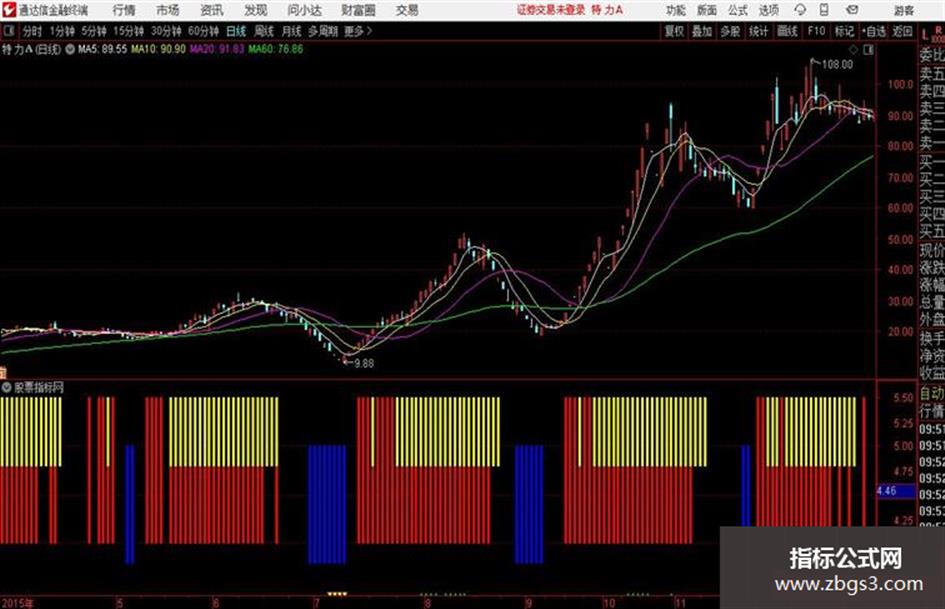Image resolution: width=945 pixels, height=609 pixels.
Task: Click the 4.46 indicator value marker
Action: coord(896,491)
